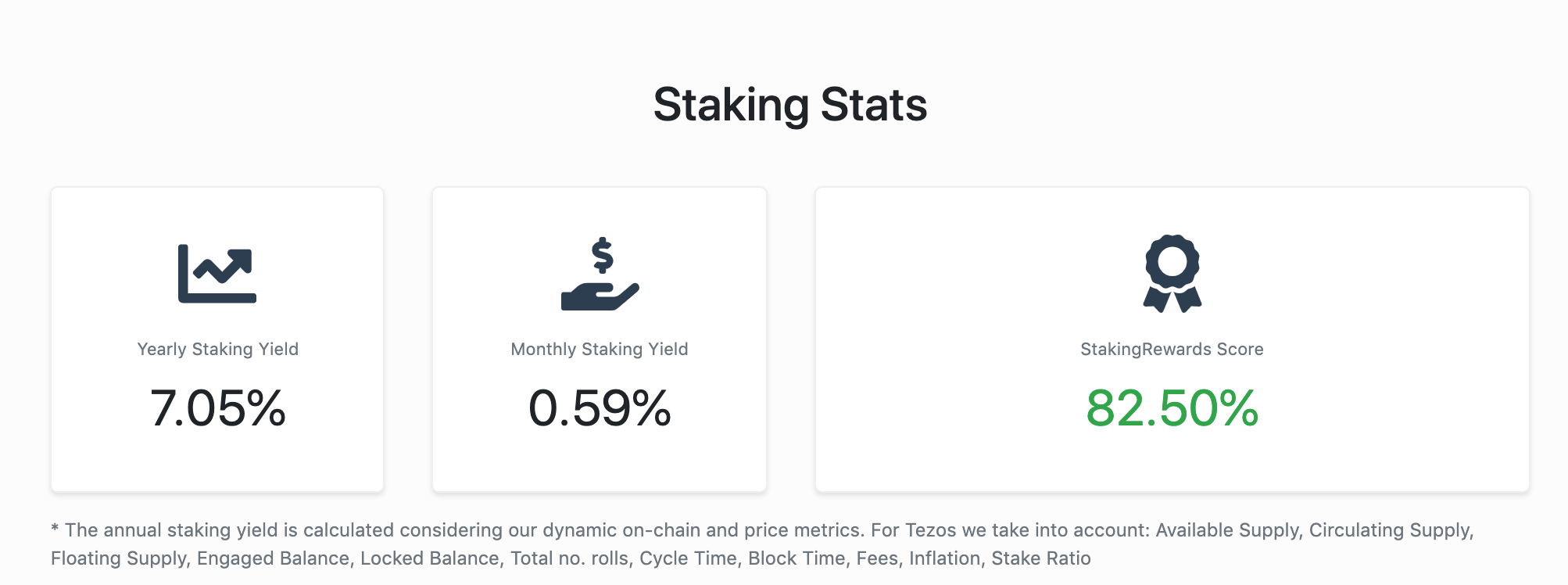Open the Yearly Staking Yield card
The width and height of the screenshot is (1568, 585).
click(217, 339)
